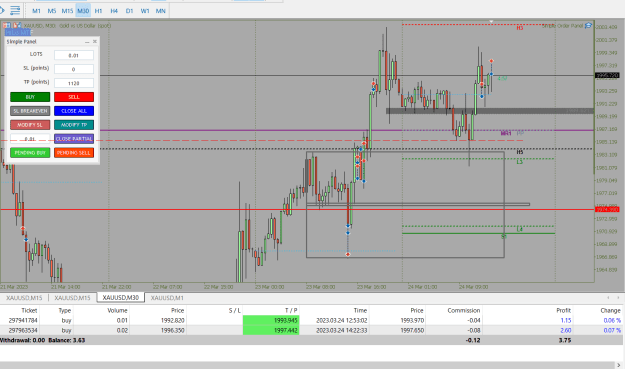Click volume 0.02 cell

pyautogui.click(x=122, y=330)
